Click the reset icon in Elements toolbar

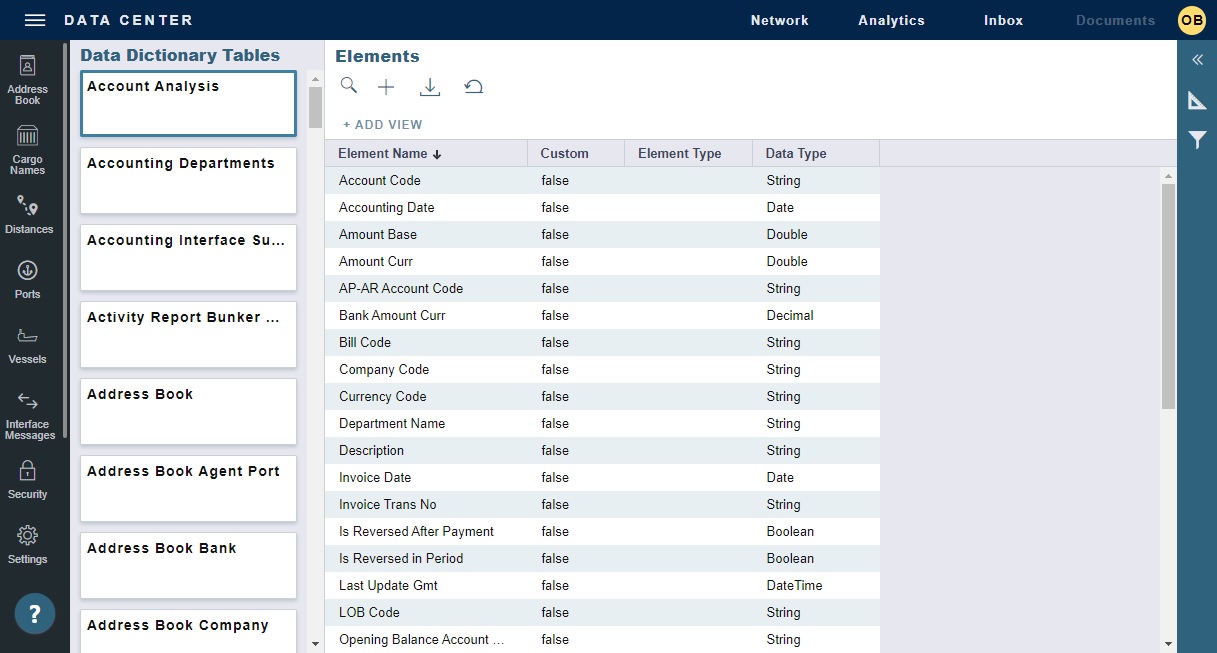click(473, 86)
